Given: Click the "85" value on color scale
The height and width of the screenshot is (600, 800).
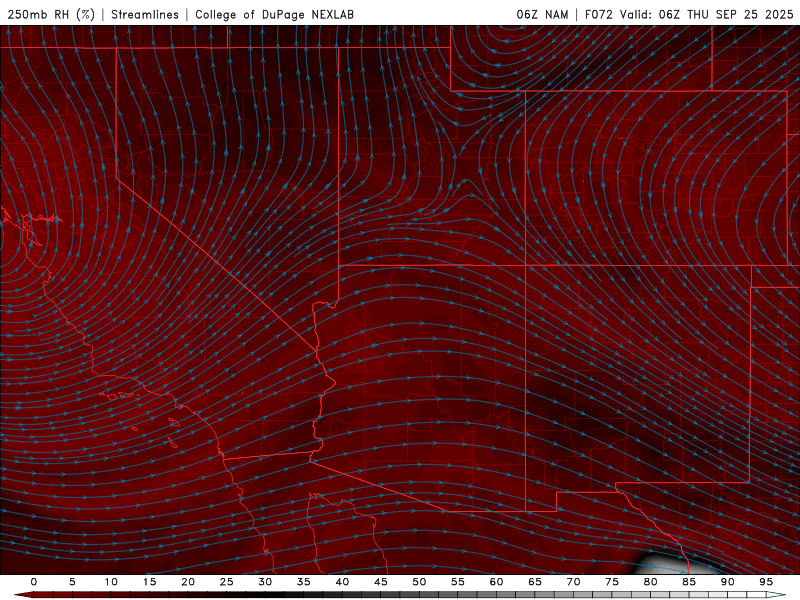Looking at the screenshot, I should click(x=689, y=582).
